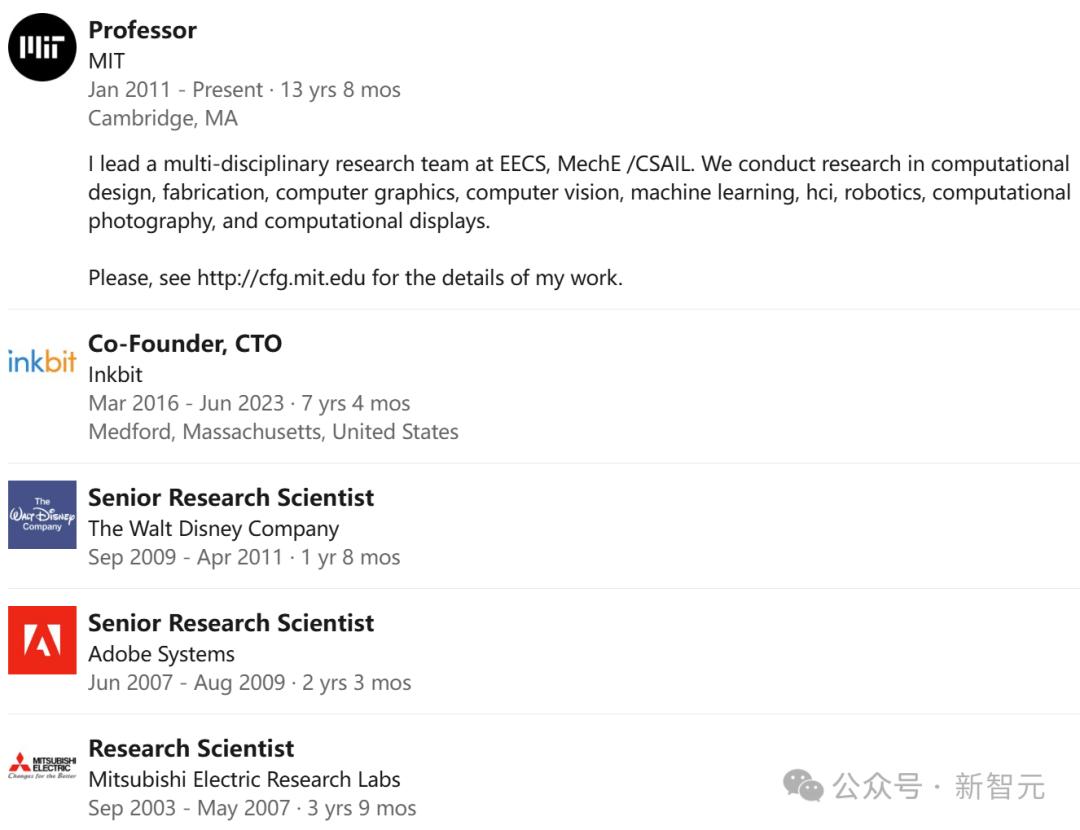Viewport: 1080px width, 830px height.
Task: Open the Walt Disney Company logo
Action: (x=42, y=514)
